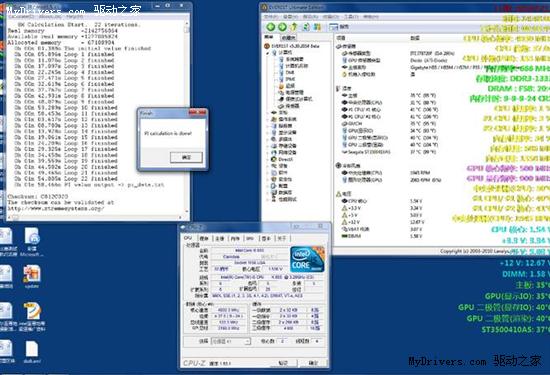Select 超频 overclock item in EVEREST tree
The width and height of the screenshot is (550, 375).
[x=287, y=86]
